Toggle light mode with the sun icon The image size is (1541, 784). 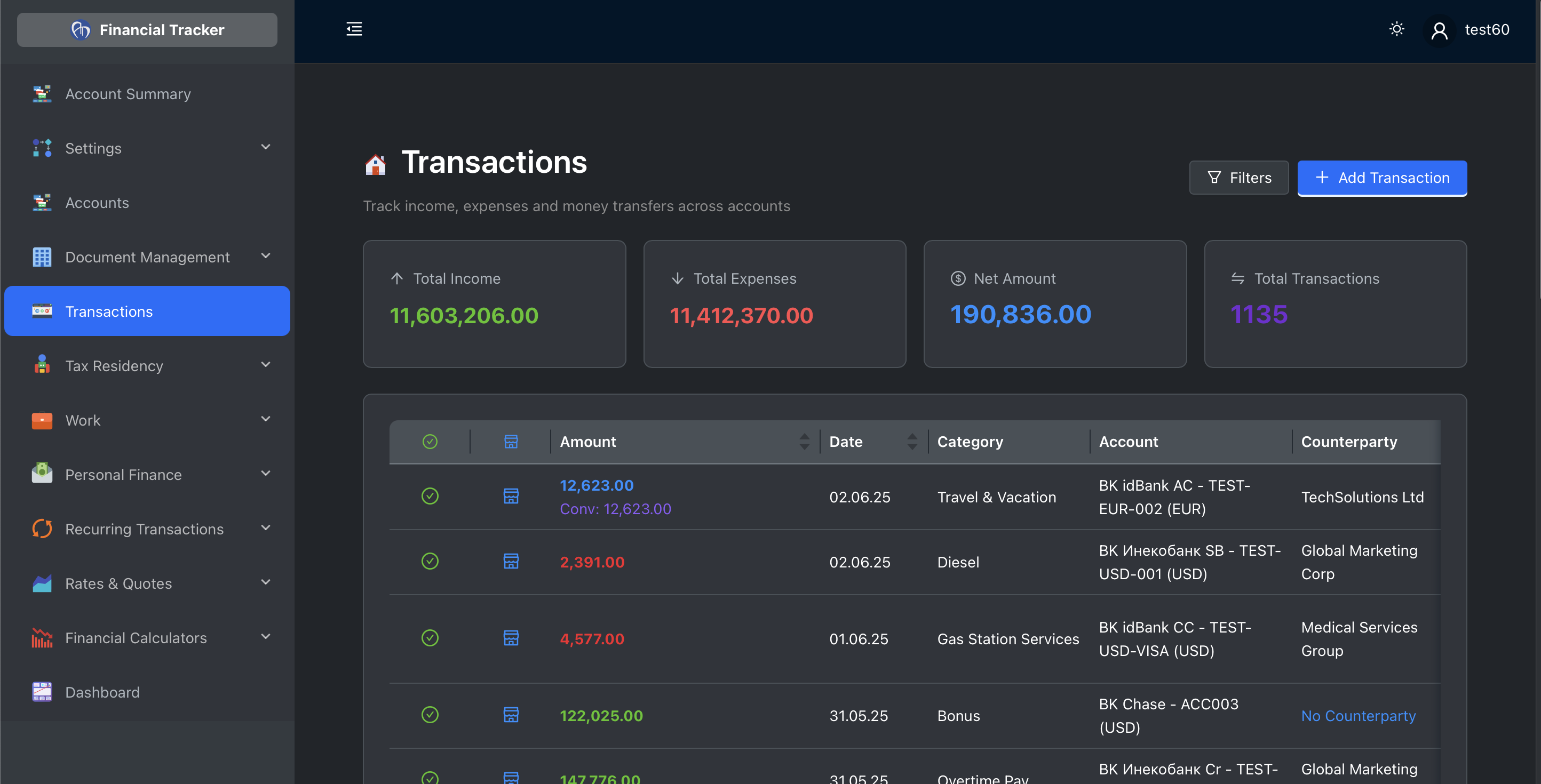[1397, 29]
